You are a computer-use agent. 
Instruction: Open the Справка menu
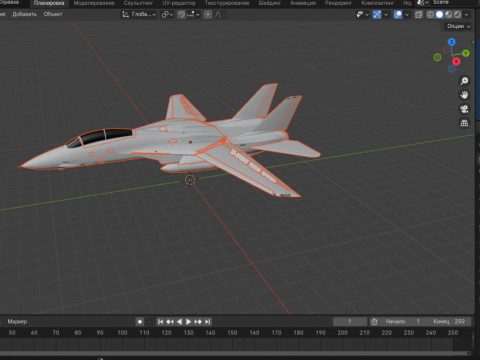[x=9, y=3]
